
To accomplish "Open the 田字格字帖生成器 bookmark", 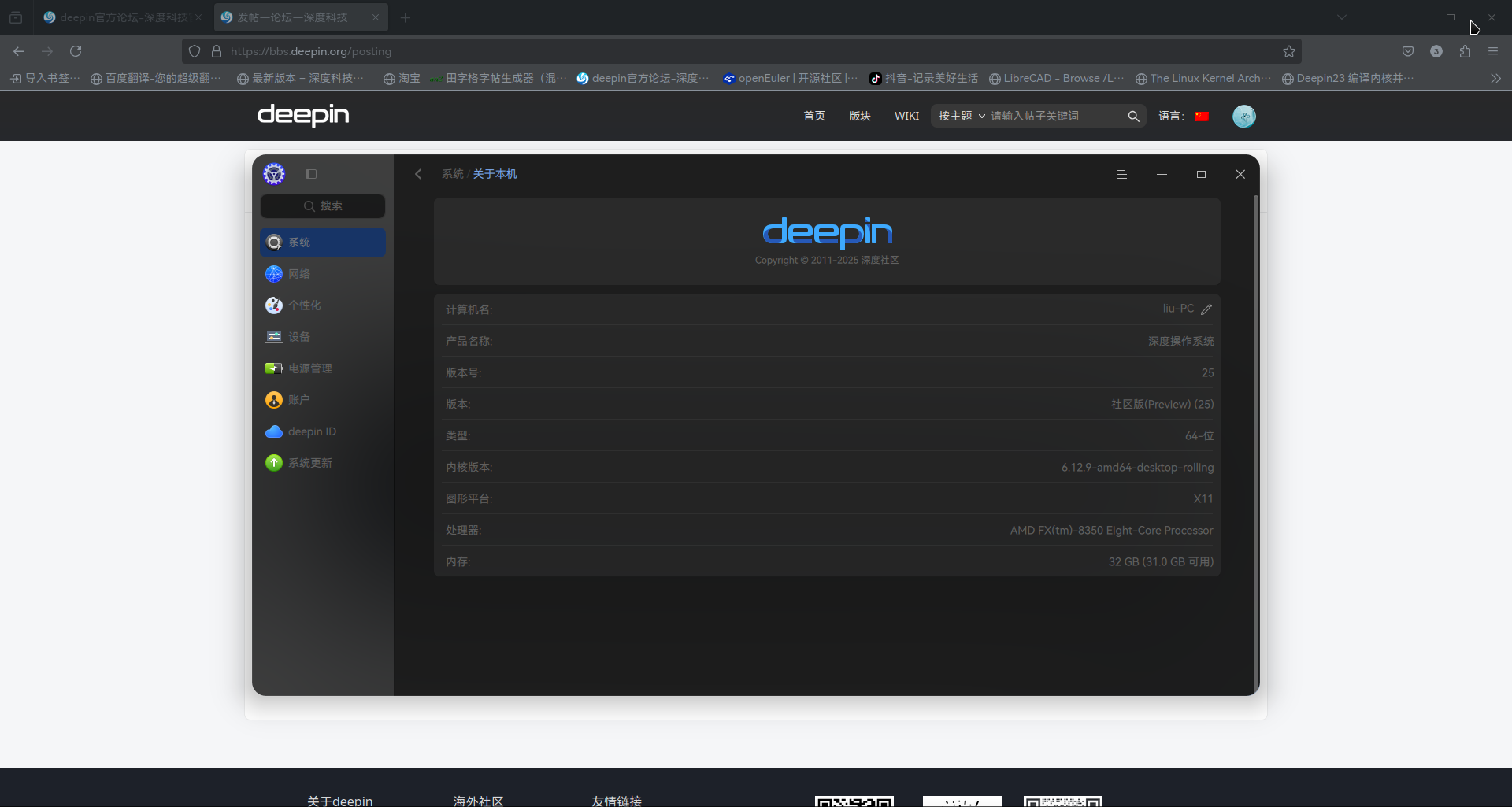I will 498,78.
